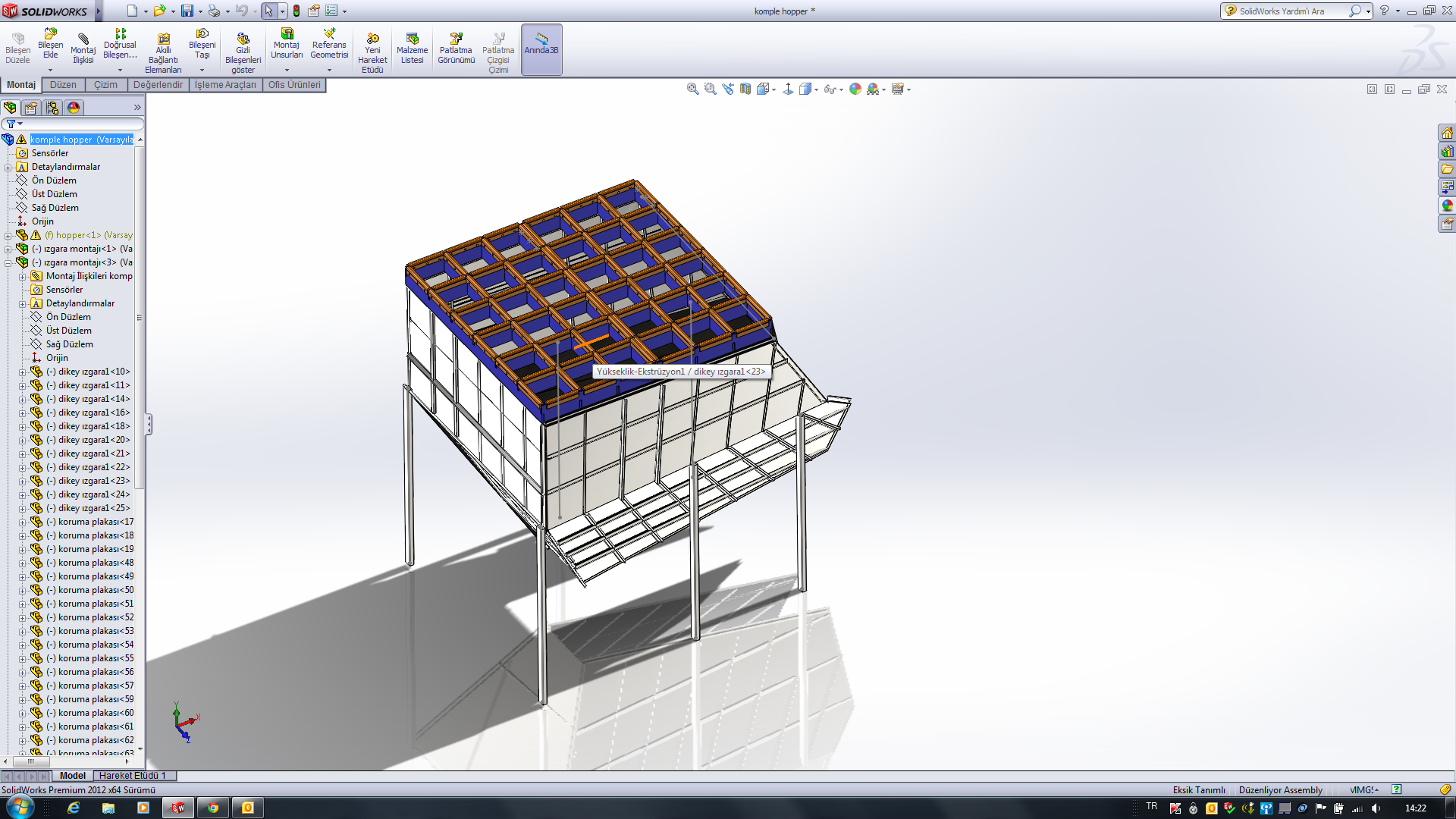
Task: Click the Section View icon
Action: (745, 89)
